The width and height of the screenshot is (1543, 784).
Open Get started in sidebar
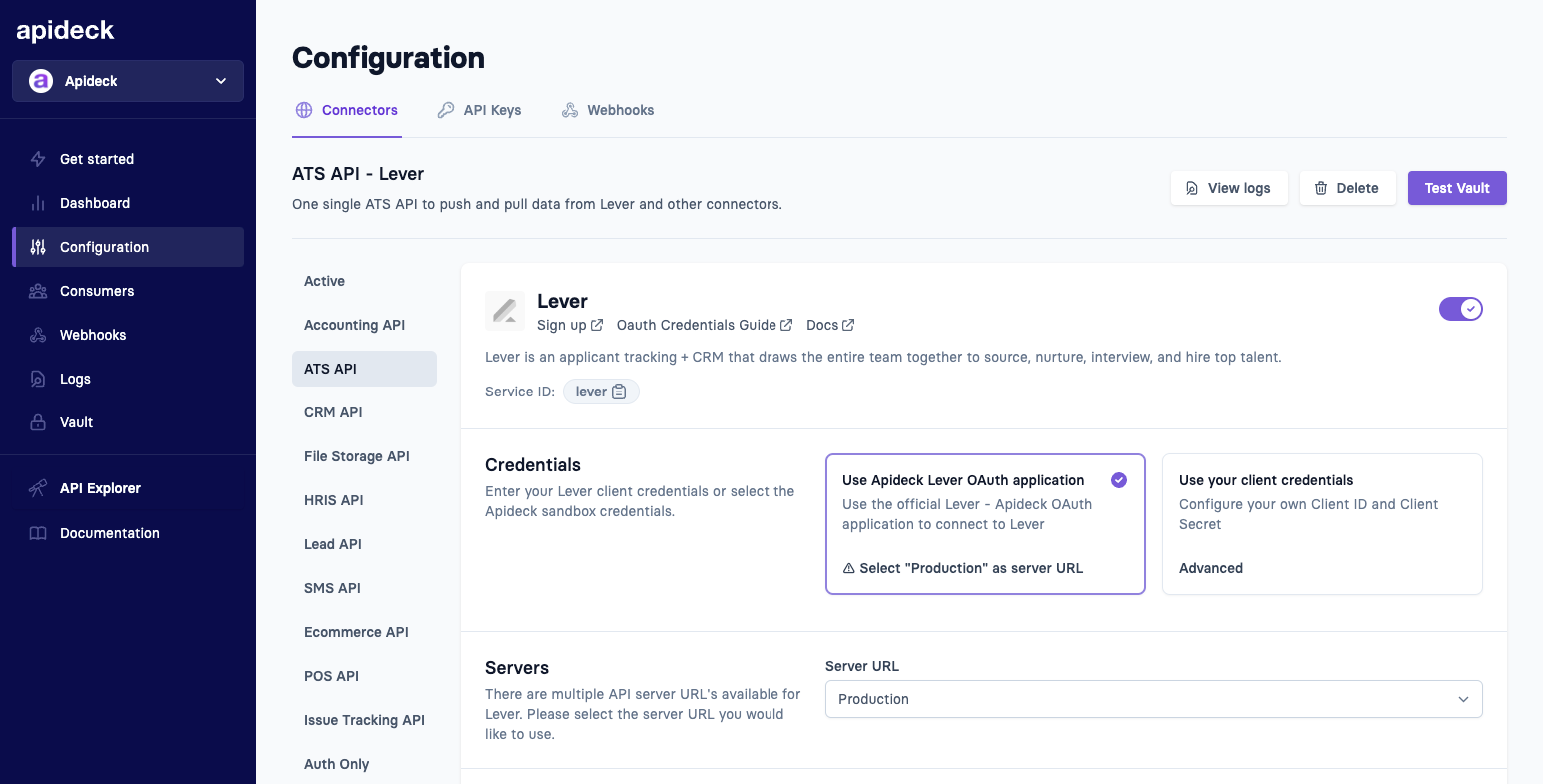pos(128,159)
